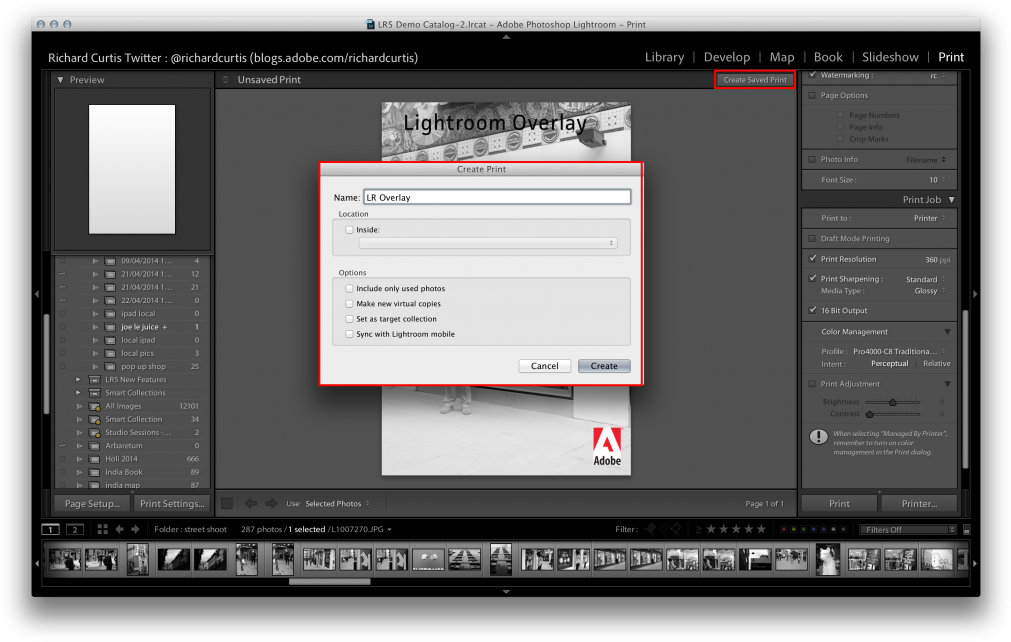Switch to the Library module

point(664,57)
